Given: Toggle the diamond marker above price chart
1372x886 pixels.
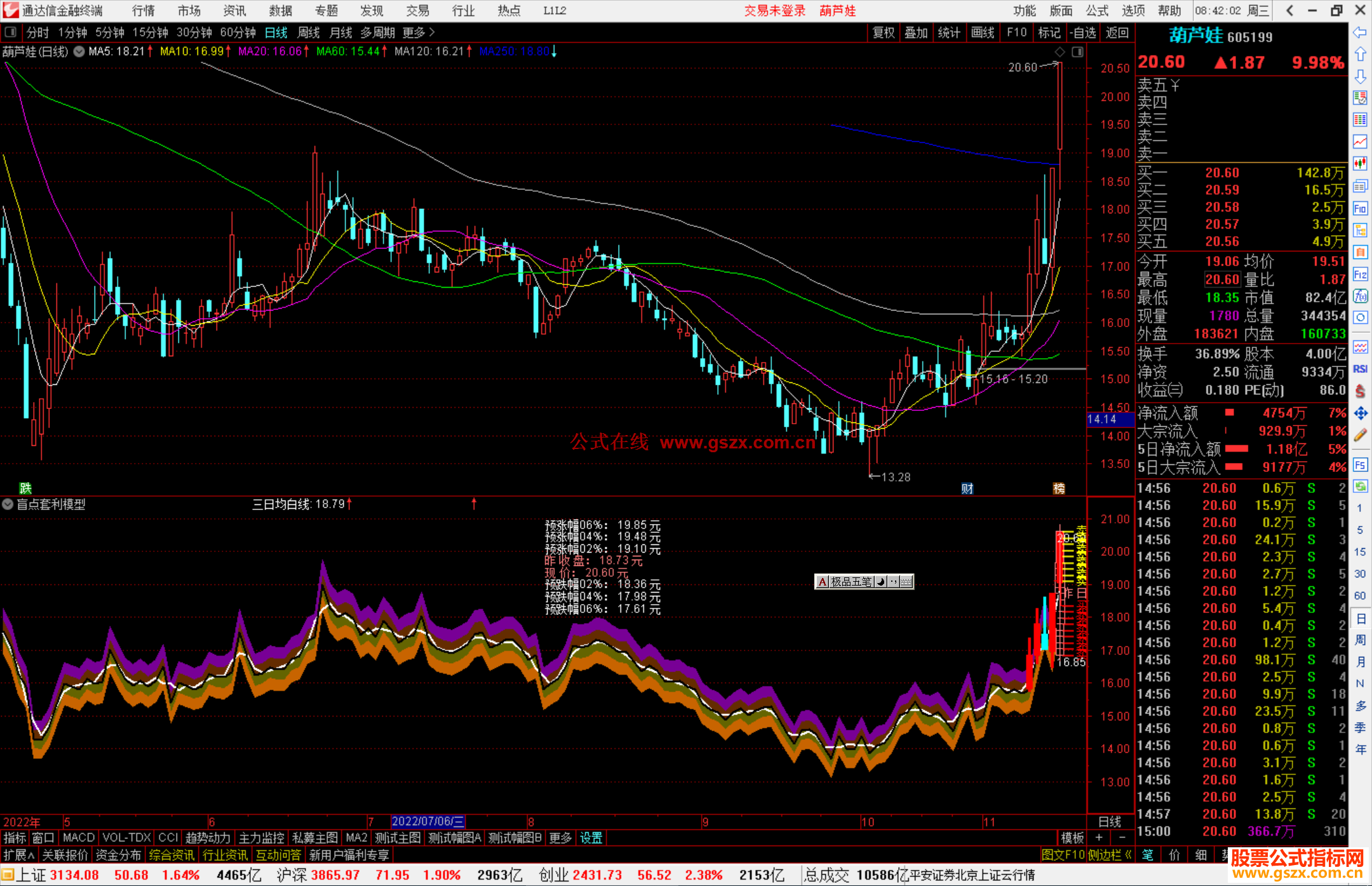Looking at the screenshot, I should click(1059, 52).
